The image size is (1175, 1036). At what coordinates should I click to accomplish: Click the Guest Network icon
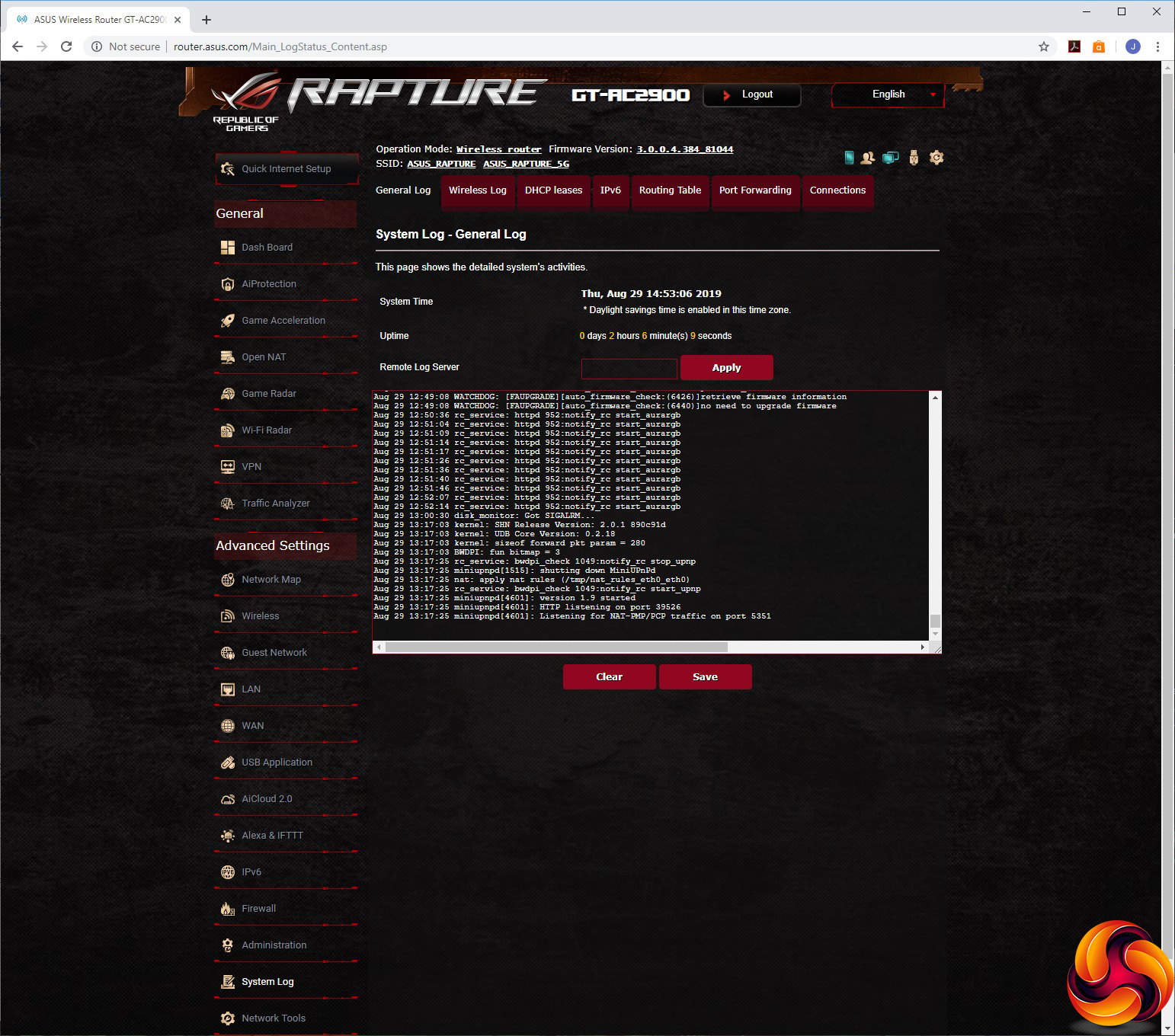pyautogui.click(x=227, y=653)
